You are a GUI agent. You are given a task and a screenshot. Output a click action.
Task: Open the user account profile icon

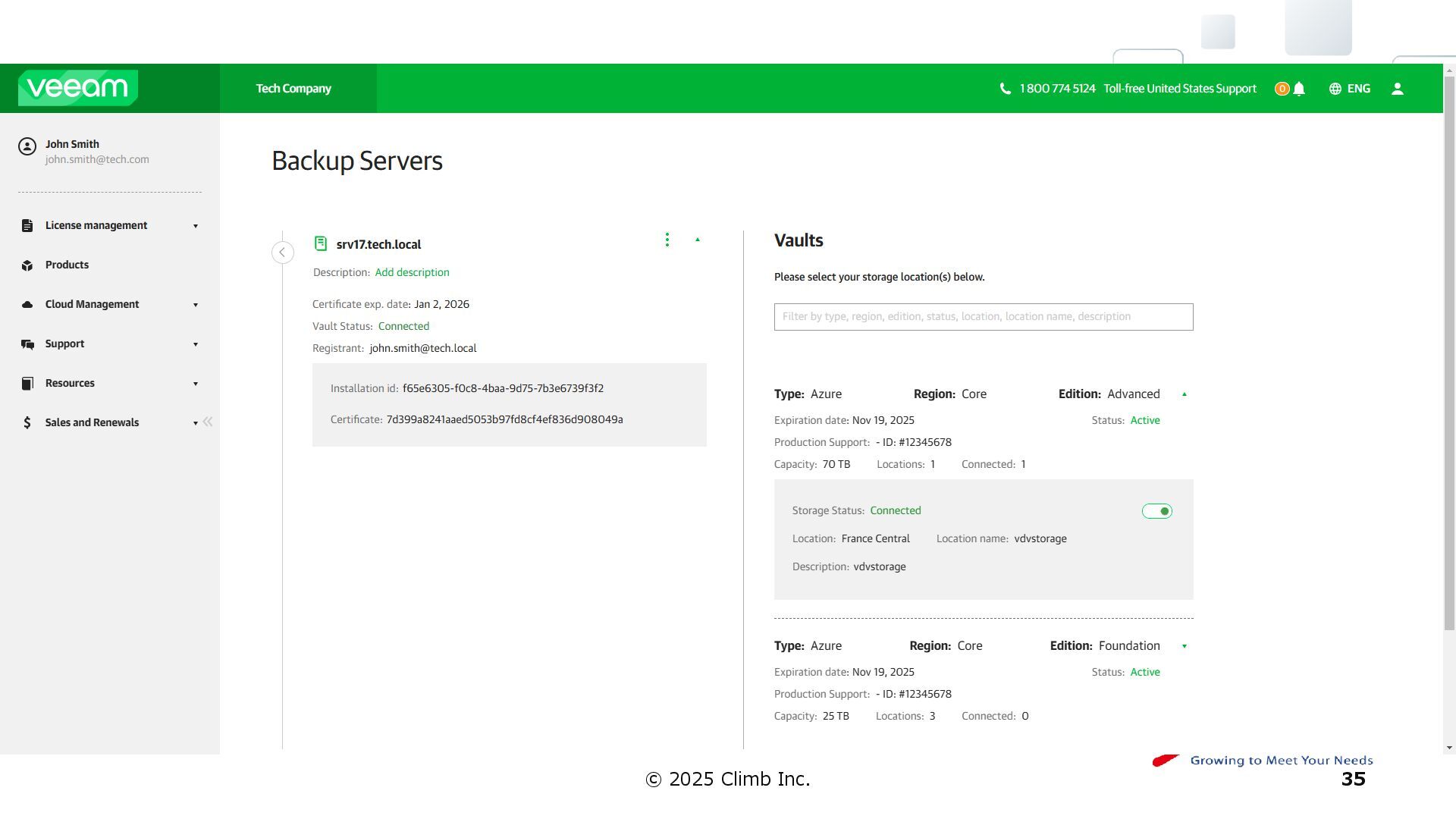click(x=1398, y=89)
